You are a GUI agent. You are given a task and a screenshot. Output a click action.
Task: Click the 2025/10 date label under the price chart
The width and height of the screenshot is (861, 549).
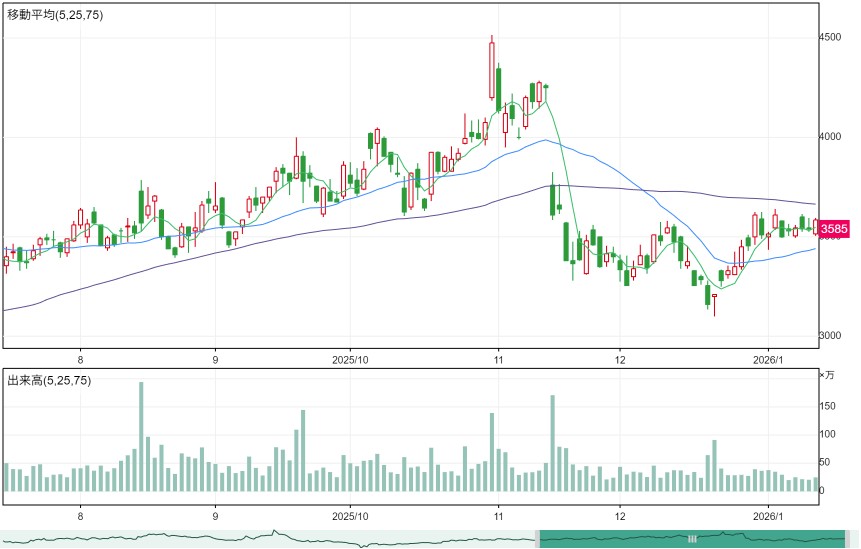tap(350, 360)
